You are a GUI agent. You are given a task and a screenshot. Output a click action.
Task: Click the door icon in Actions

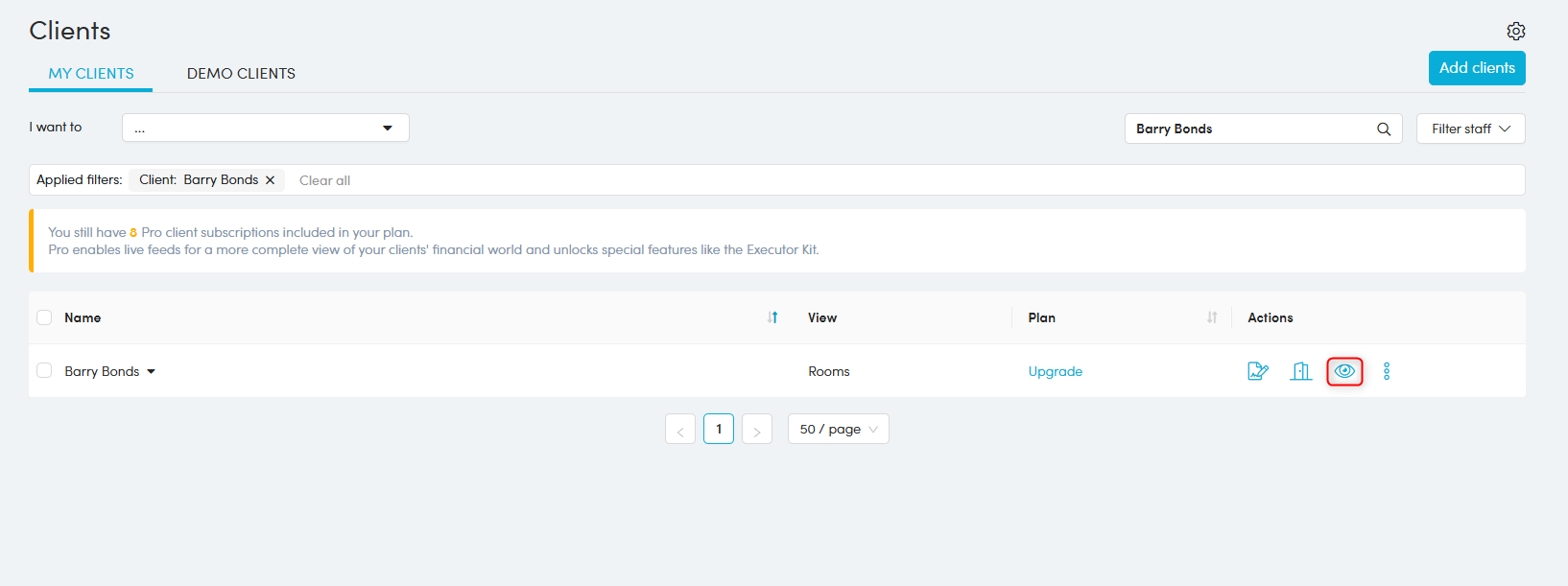1300,371
